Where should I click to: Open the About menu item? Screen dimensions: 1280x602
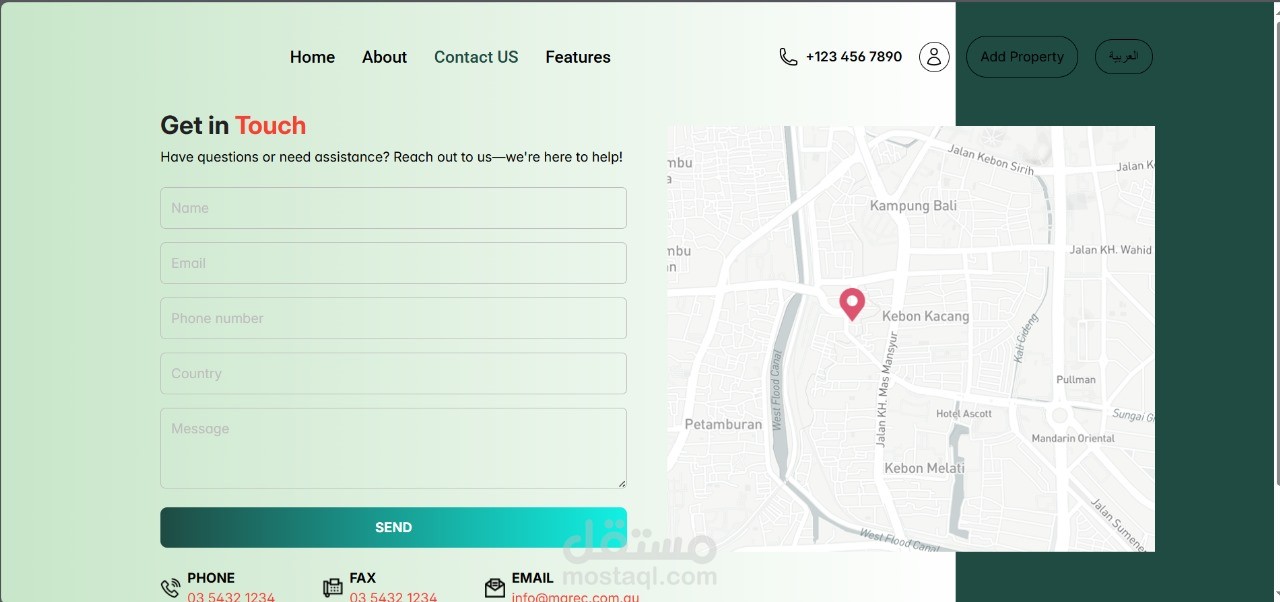(384, 57)
